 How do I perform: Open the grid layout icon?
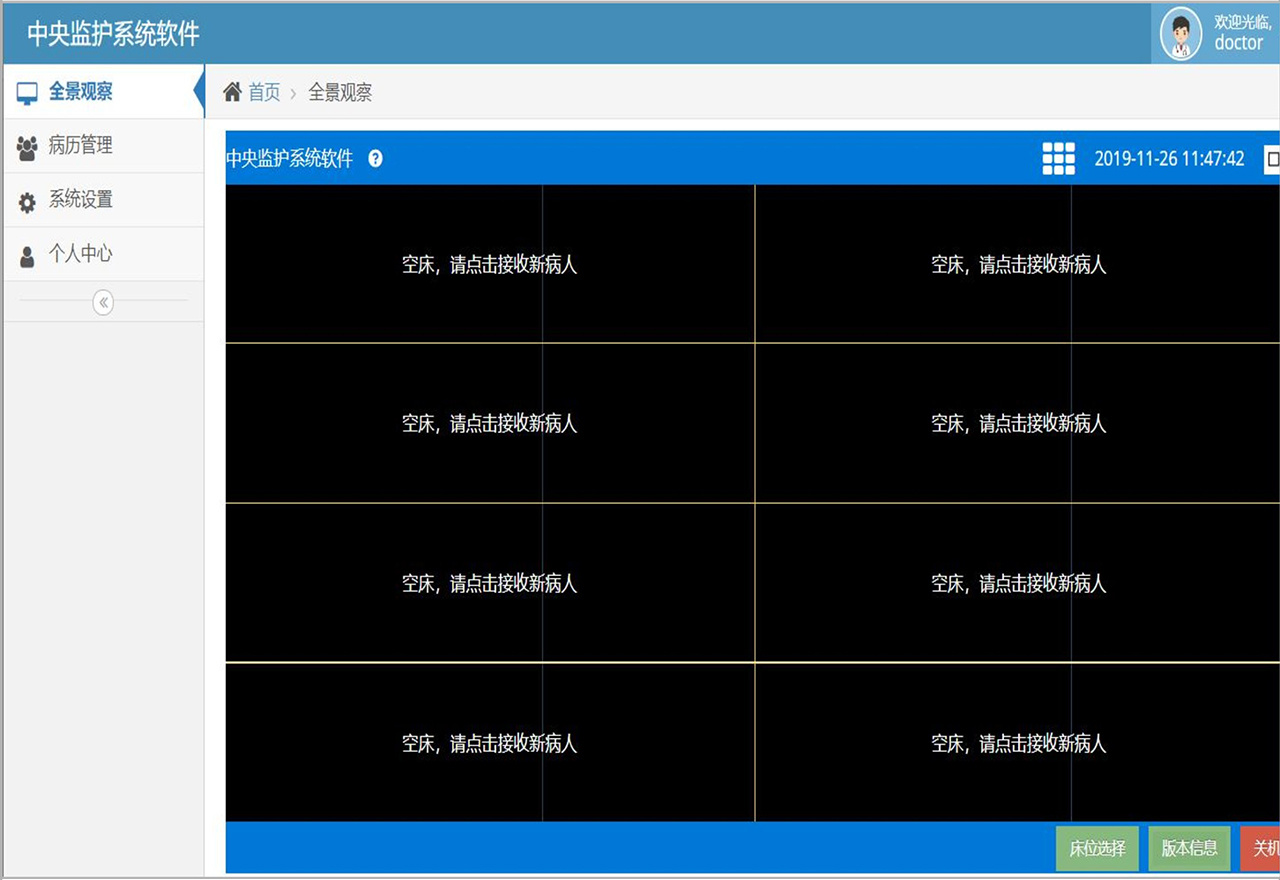1059,158
